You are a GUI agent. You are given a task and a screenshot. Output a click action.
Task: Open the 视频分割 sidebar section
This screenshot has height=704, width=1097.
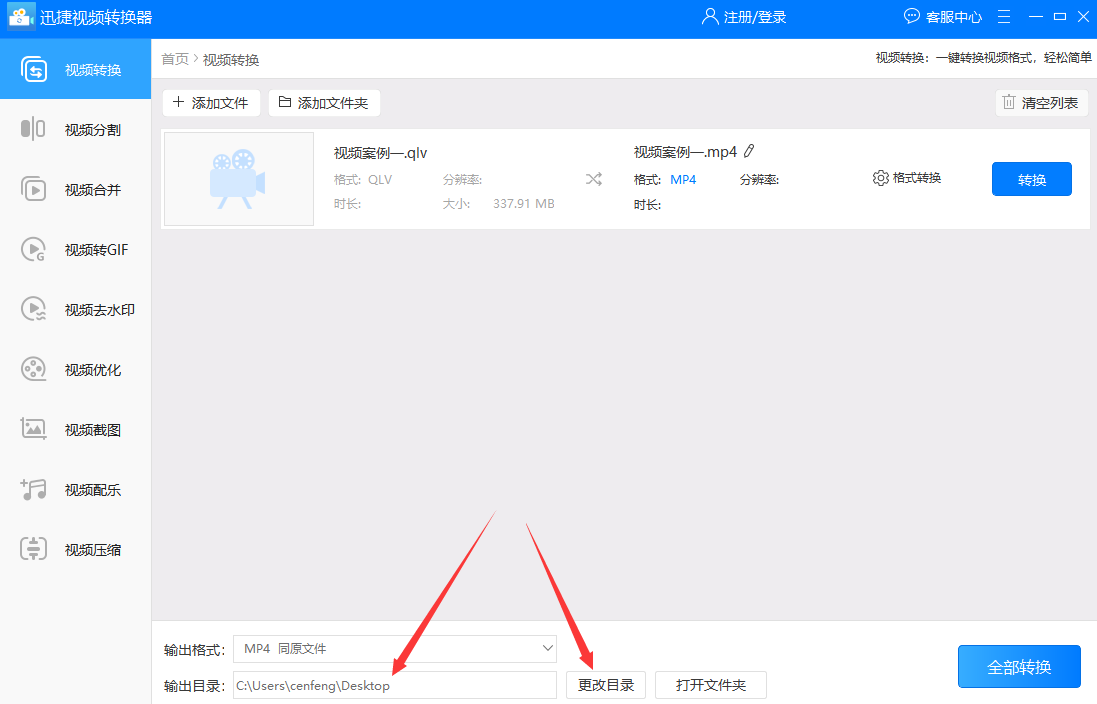(x=75, y=129)
